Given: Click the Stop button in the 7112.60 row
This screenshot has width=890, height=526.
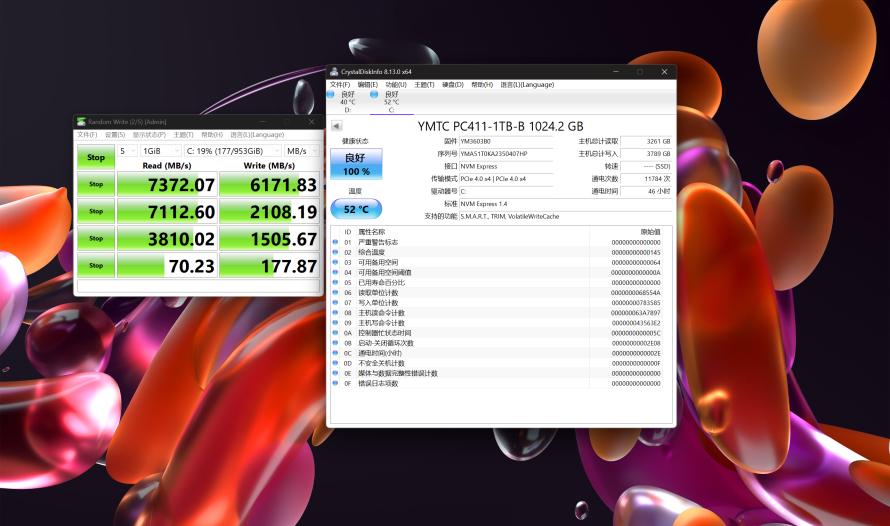Looking at the screenshot, I should [x=96, y=211].
